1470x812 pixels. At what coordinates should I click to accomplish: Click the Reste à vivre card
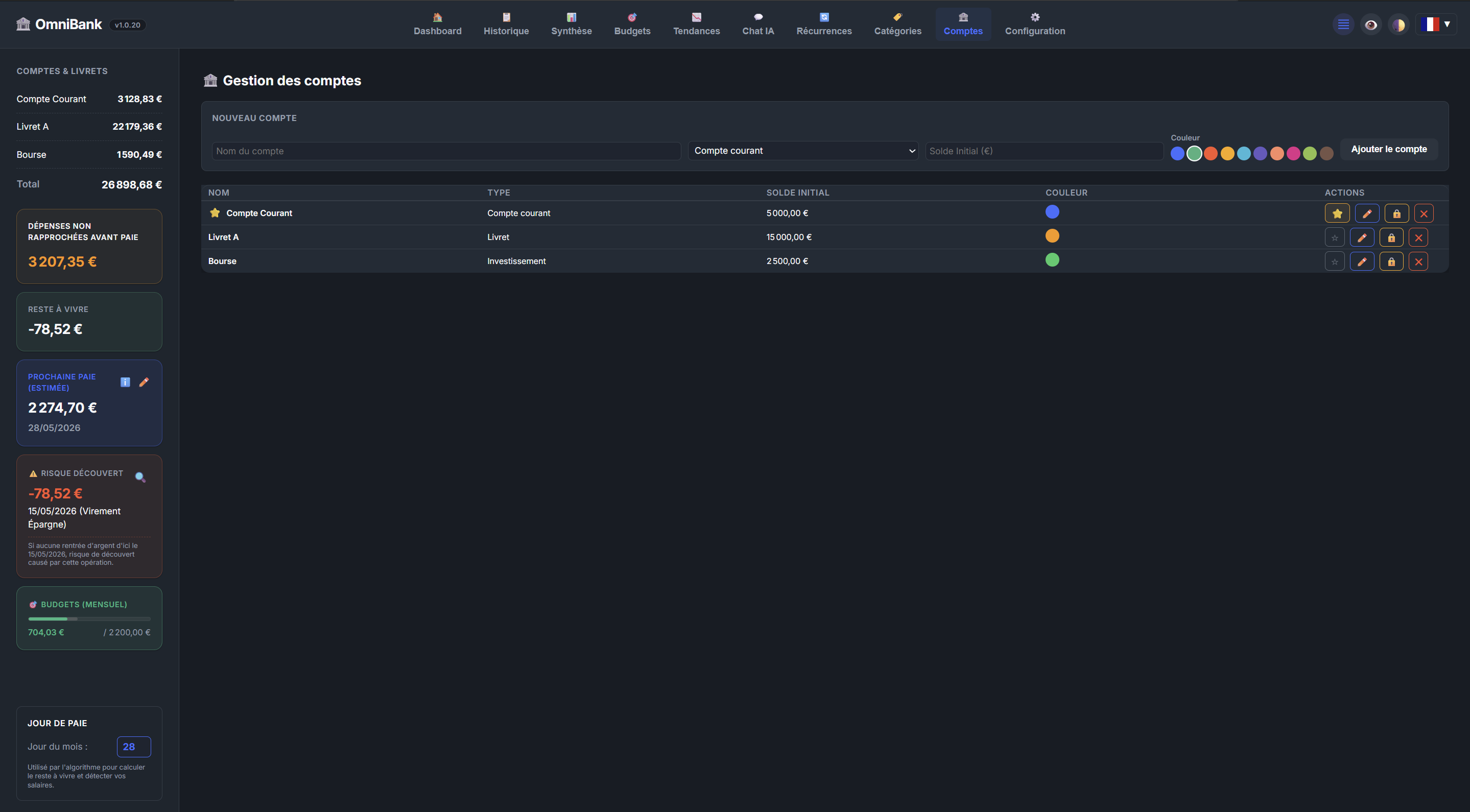point(89,321)
